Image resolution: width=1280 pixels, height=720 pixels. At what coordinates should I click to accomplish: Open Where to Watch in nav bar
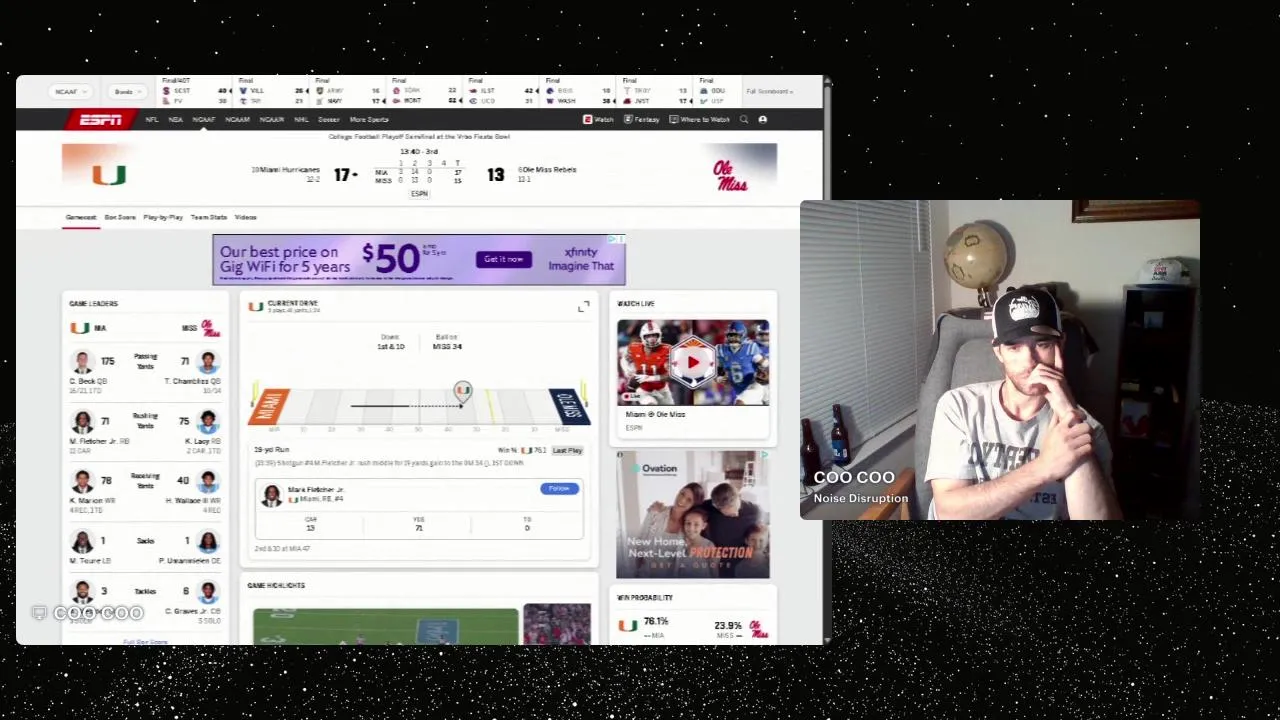tap(700, 120)
